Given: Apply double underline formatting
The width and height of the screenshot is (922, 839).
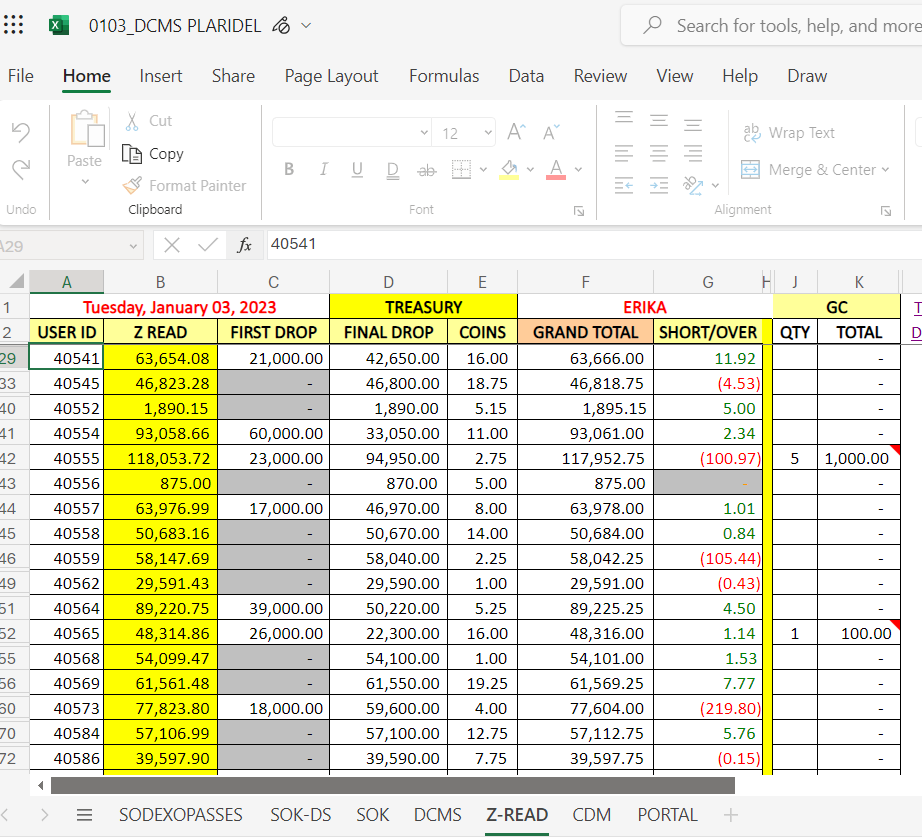Looking at the screenshot, I should tap(393, 170).
